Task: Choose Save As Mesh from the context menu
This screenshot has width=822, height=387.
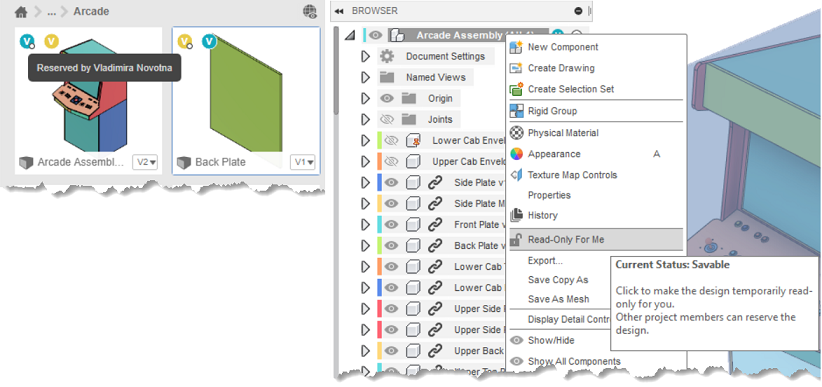Action: (x=558, y=299)
